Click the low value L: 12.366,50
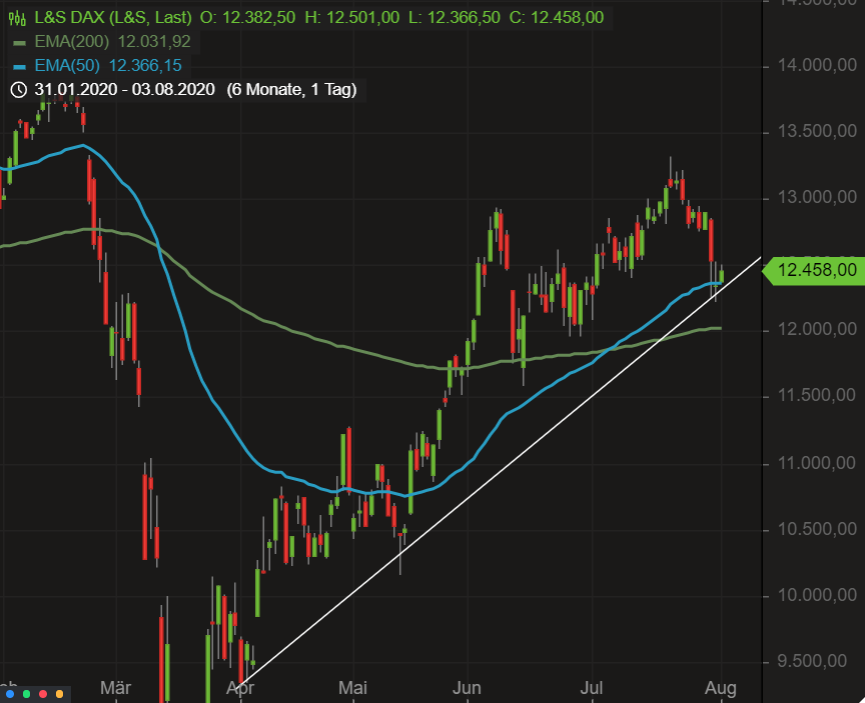Viewport: 865px width, 703px height. pos(454,18)
